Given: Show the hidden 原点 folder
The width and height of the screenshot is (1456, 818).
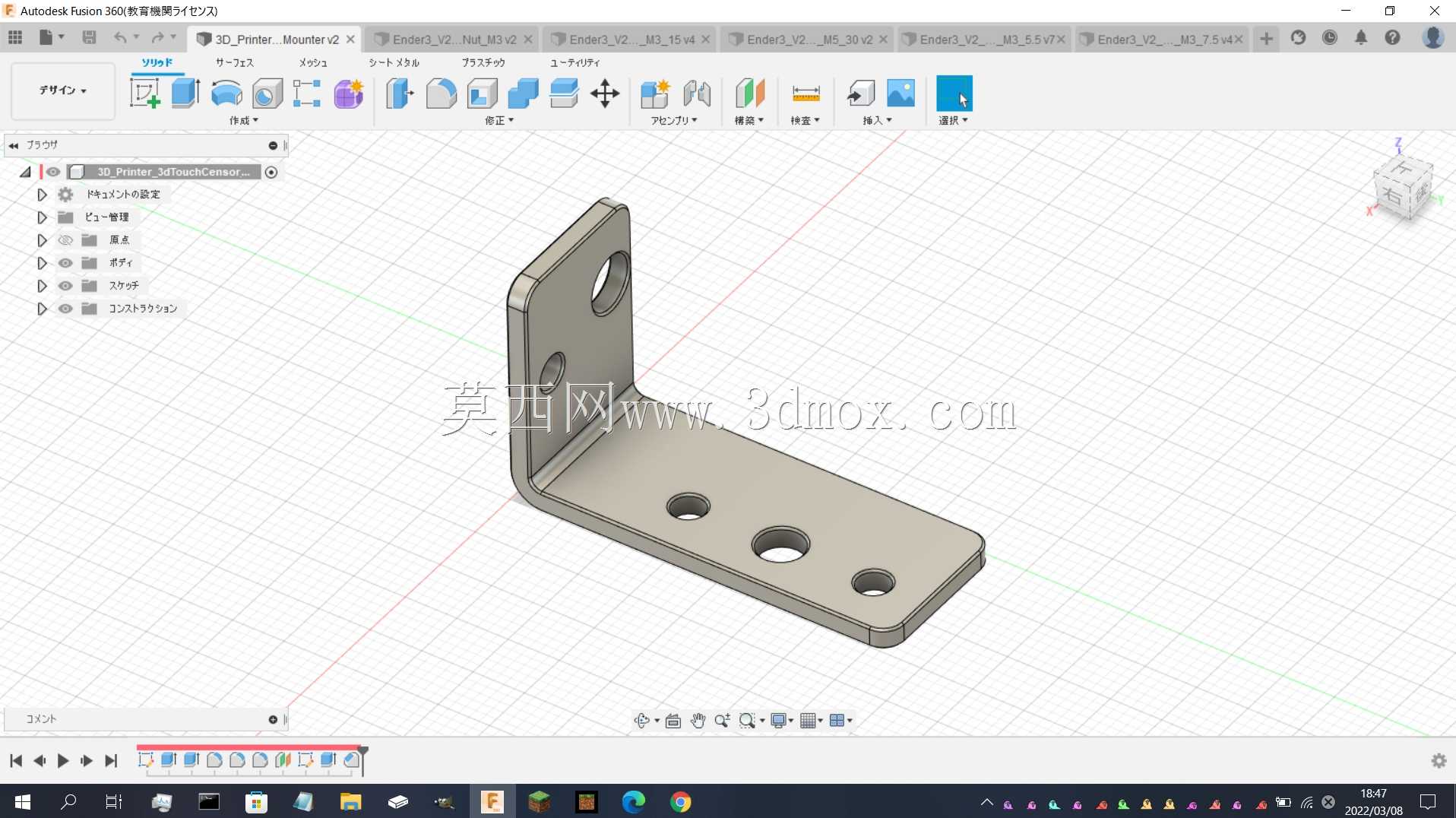Looking at the screenshot, I should (x=65, y=240).
